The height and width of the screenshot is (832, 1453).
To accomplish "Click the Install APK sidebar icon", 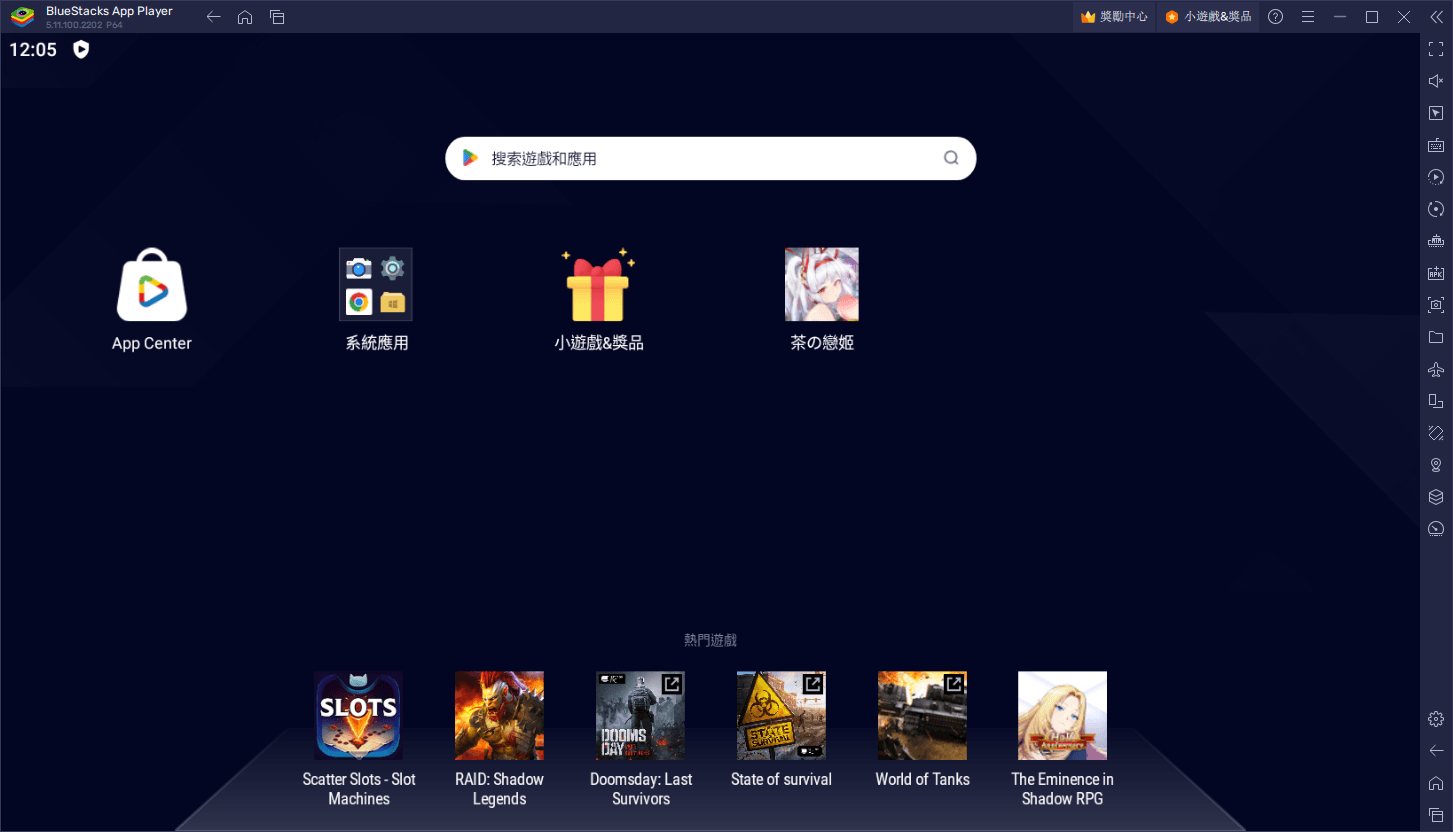I will coord(1436,273).
